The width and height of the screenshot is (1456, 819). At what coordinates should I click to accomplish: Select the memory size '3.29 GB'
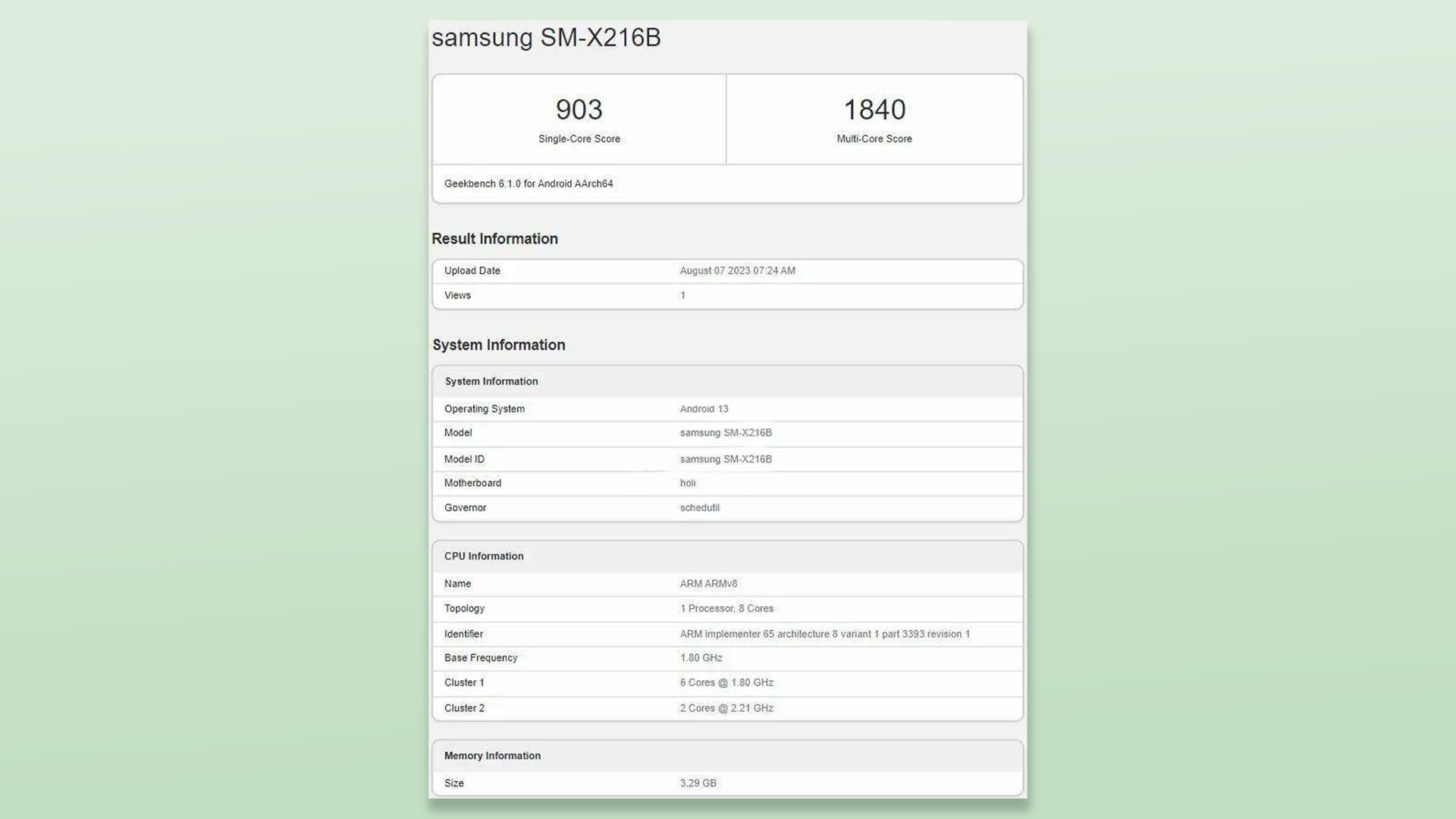[698, 783]
